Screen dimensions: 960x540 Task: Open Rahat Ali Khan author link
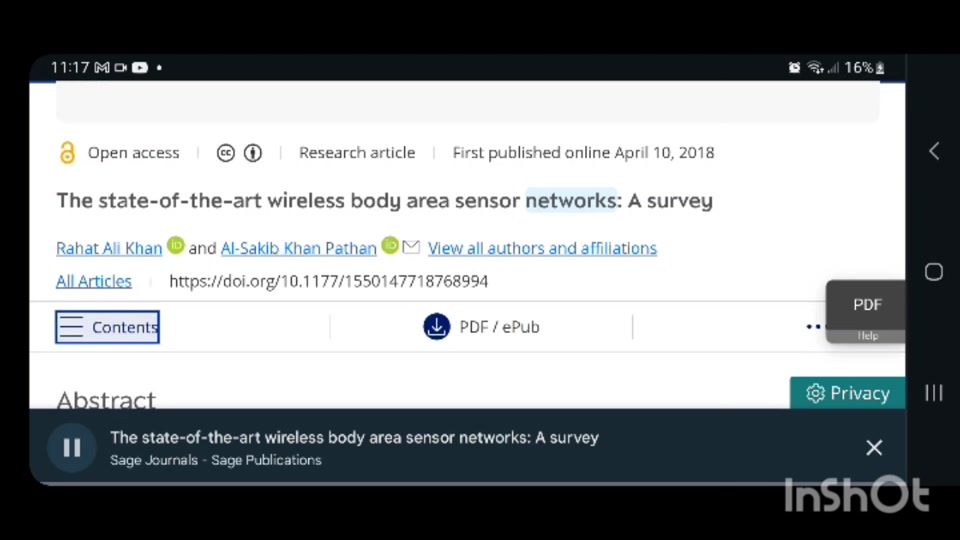pyautogui.click(x=109, y=248)
